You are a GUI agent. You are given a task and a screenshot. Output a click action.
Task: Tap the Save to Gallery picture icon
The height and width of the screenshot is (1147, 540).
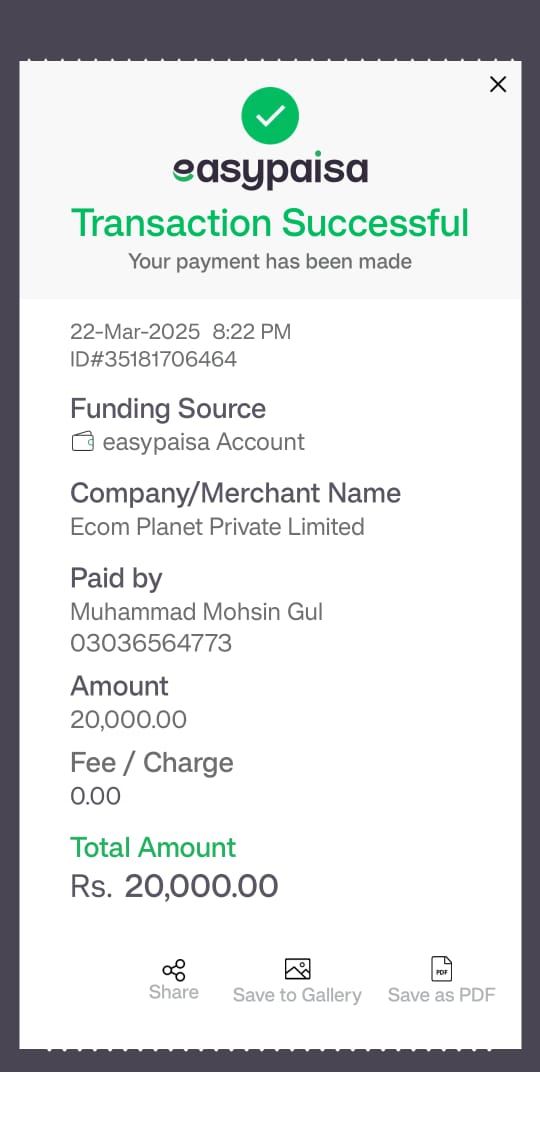pos(298,969)
